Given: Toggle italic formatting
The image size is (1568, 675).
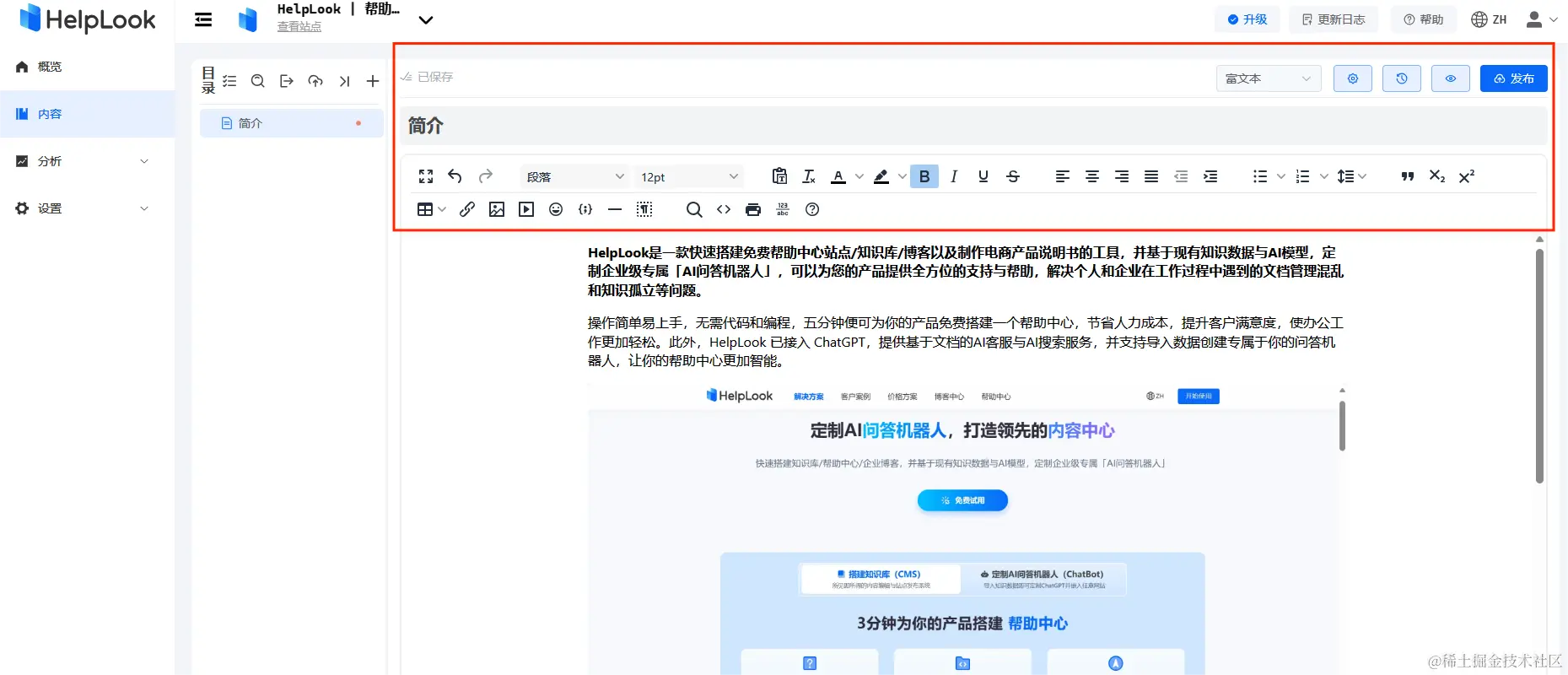Looking at the screenshot, I should pyautogui.click(x=954, y=176).
